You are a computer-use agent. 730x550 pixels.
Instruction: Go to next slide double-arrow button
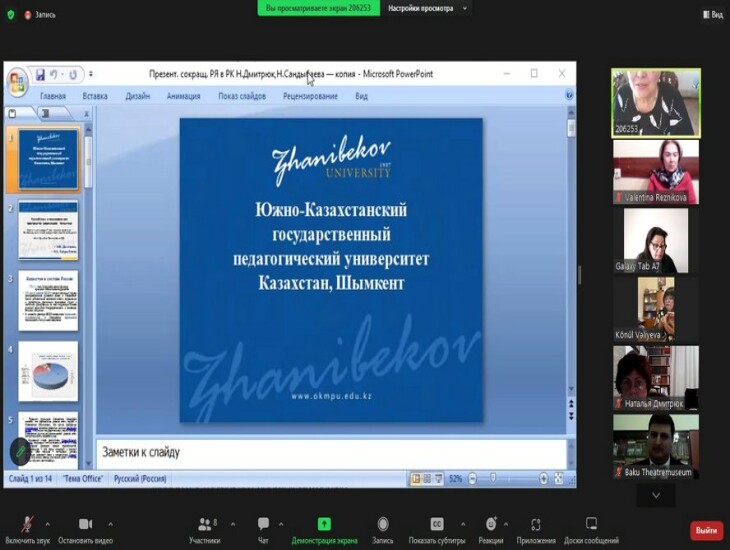pyautogui.click(x=571, y=415)
